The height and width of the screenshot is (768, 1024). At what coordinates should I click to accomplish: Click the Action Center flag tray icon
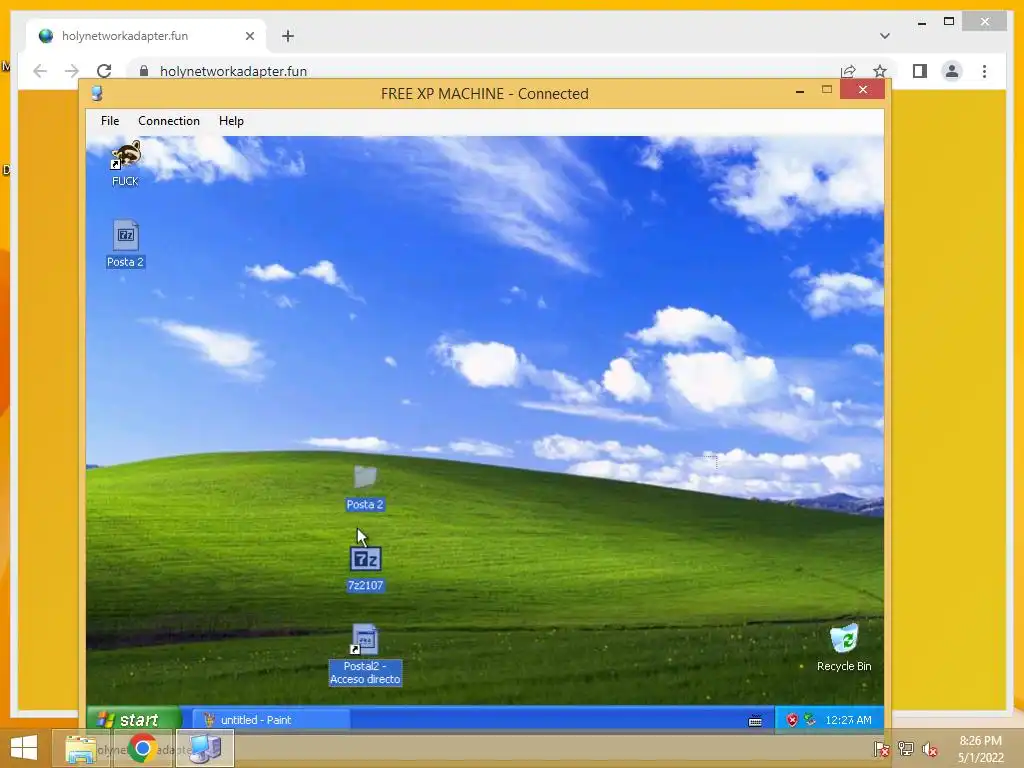pyautogui.click(x=881, y=749)
